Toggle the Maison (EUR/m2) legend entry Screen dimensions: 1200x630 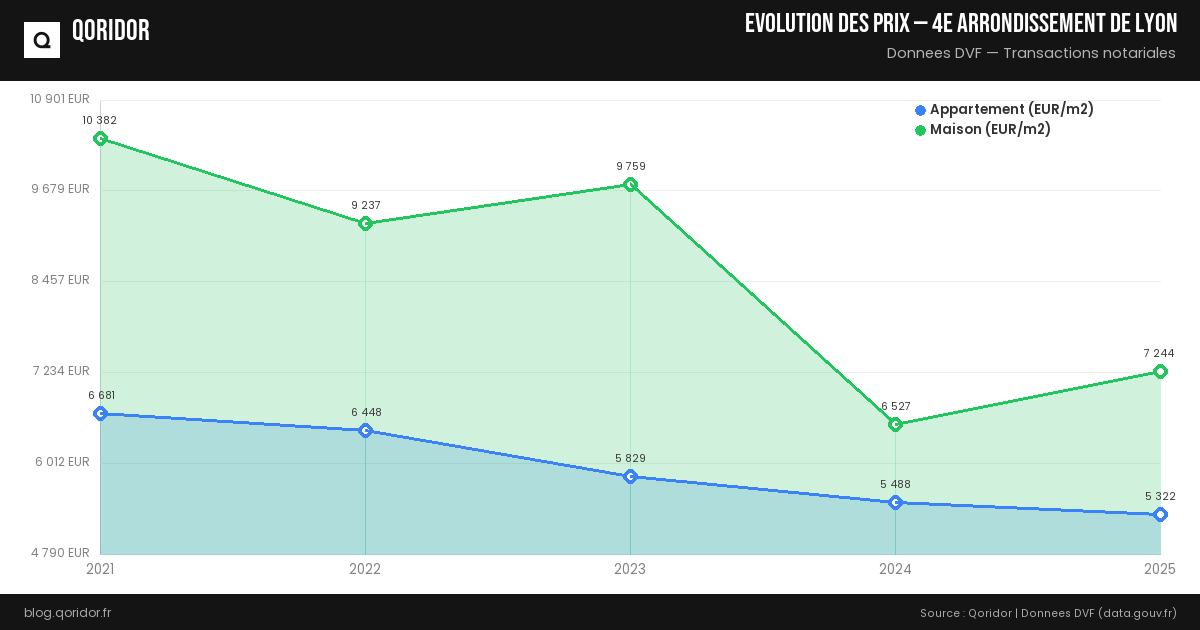(x=990, y=130)
